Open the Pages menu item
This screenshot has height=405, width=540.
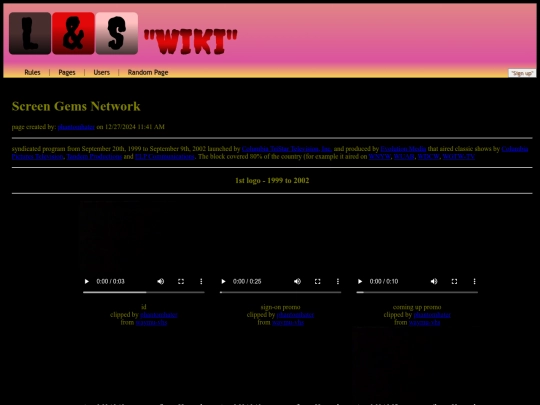pos(67,72)
